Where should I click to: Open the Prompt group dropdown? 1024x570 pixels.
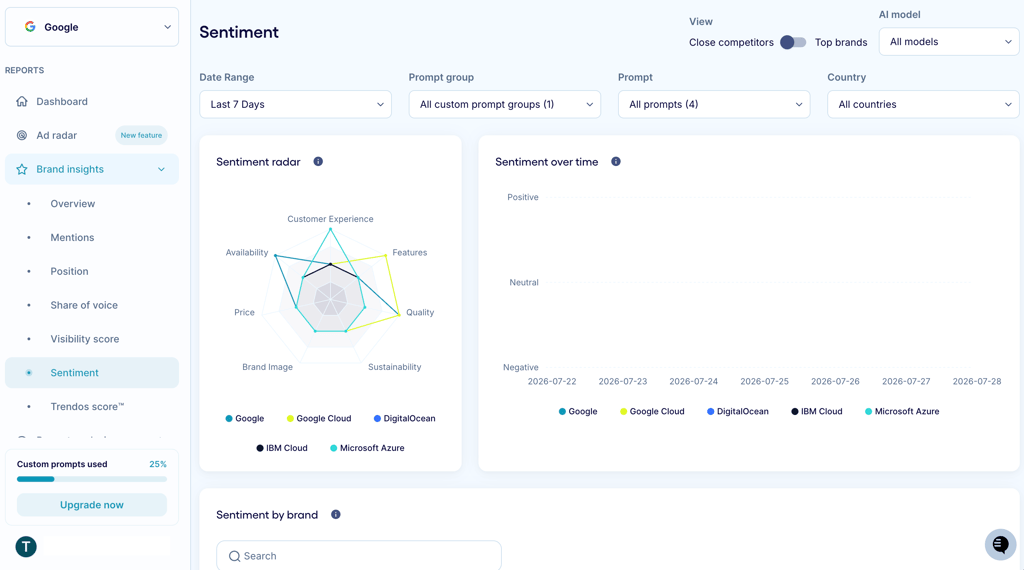[504, 104]
